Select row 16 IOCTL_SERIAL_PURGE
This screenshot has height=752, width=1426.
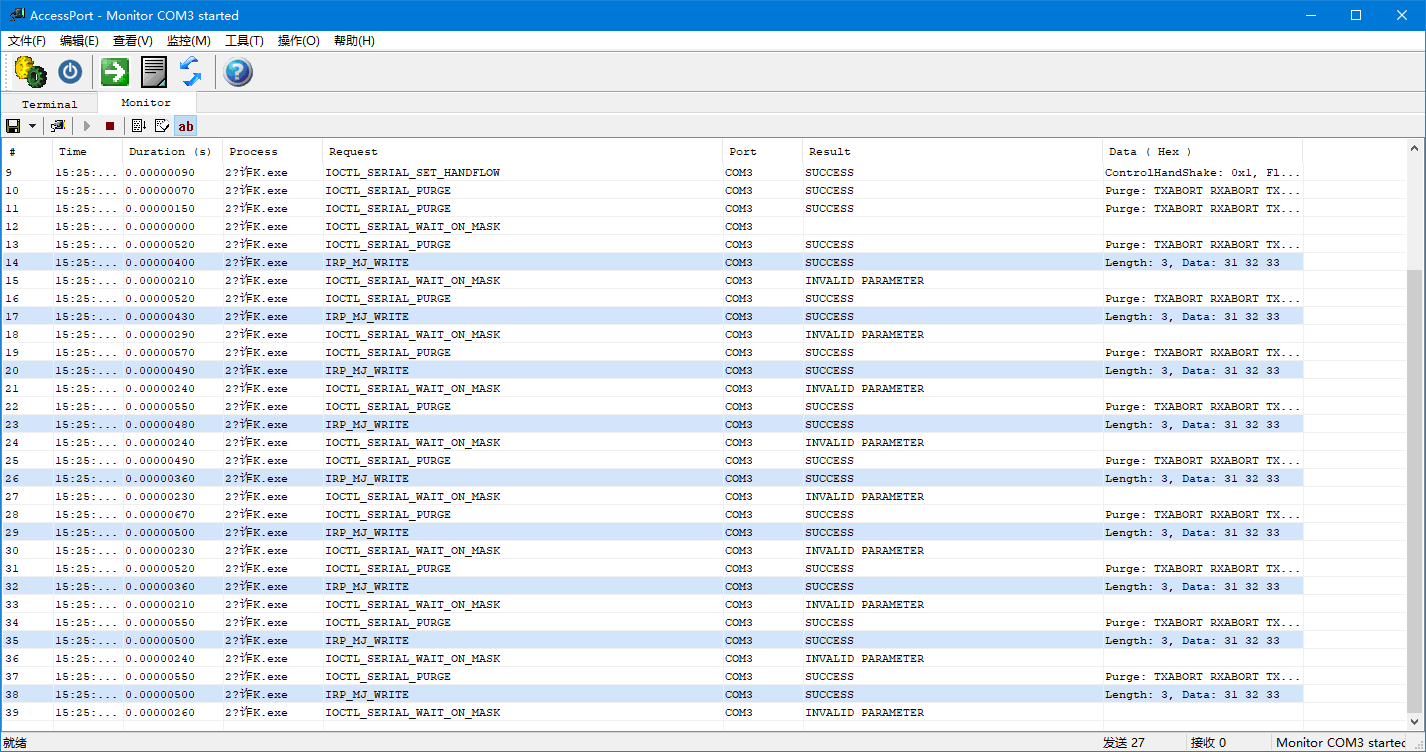coord(652,299)
